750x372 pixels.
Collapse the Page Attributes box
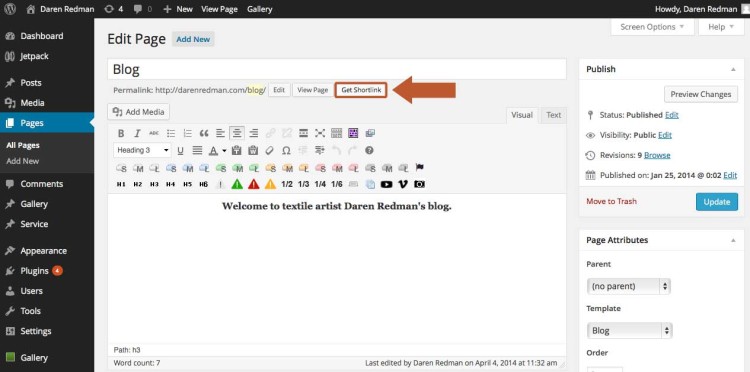pyautogui.click(x=733, y=240)
